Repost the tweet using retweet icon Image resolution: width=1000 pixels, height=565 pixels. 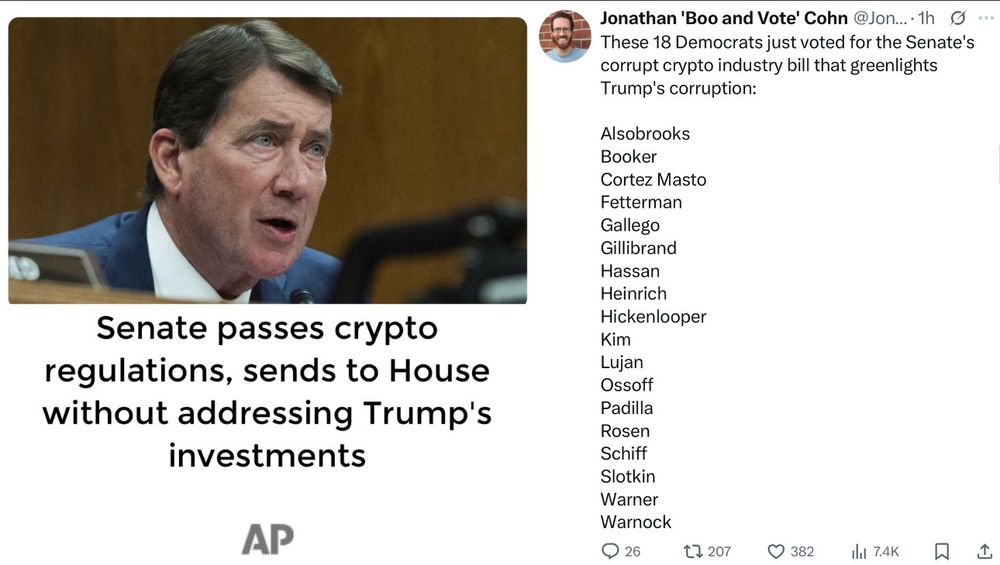pos(692,551)
